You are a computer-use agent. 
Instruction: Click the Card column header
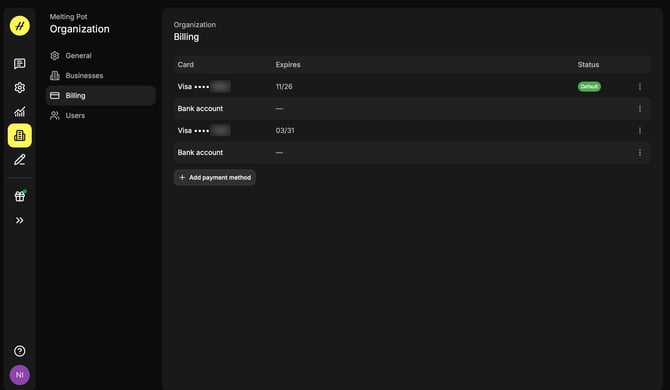[185, 65]
